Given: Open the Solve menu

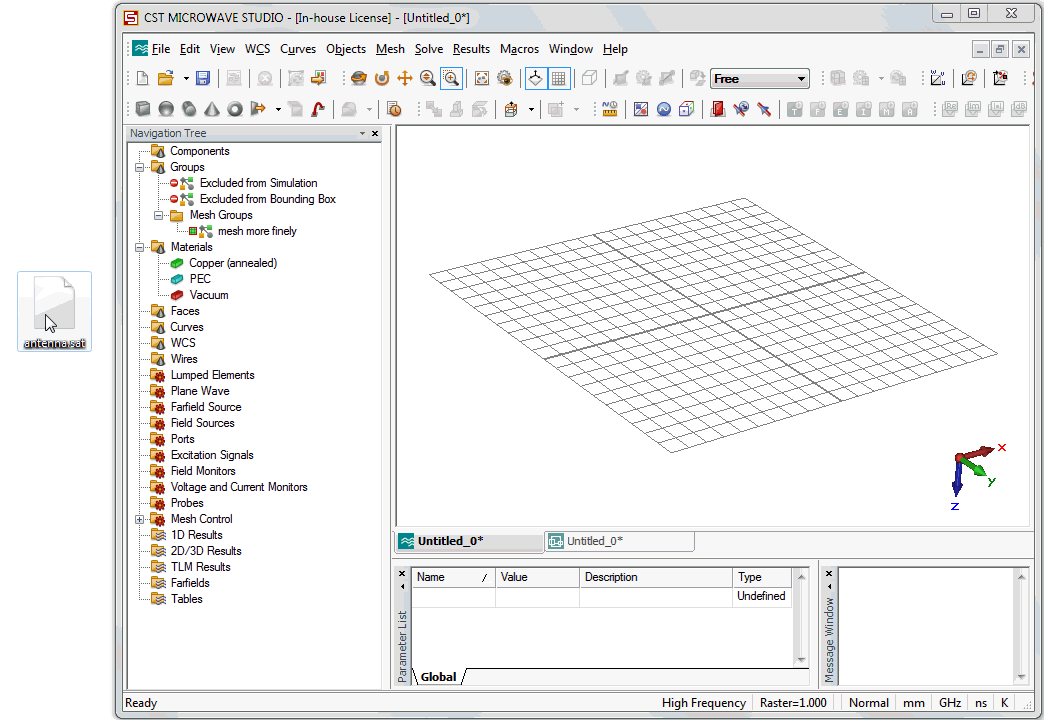Looking at the screenshot, I should (429, 49).
